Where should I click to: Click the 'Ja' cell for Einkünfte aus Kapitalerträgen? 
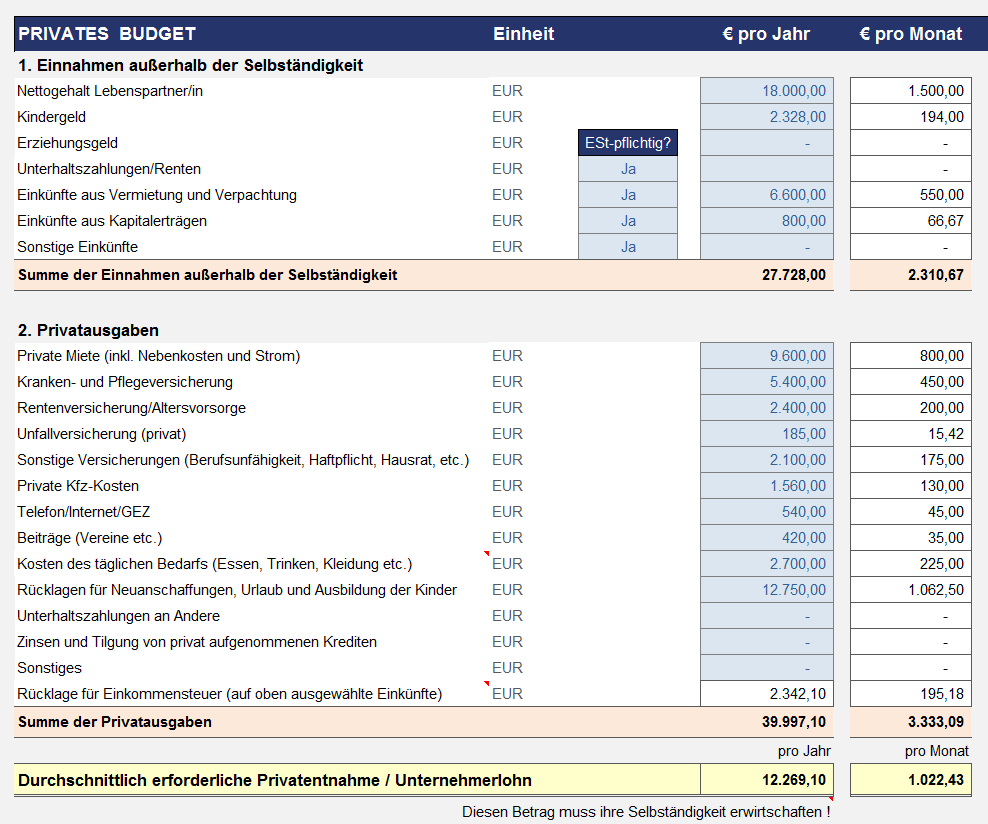point(628,221)
